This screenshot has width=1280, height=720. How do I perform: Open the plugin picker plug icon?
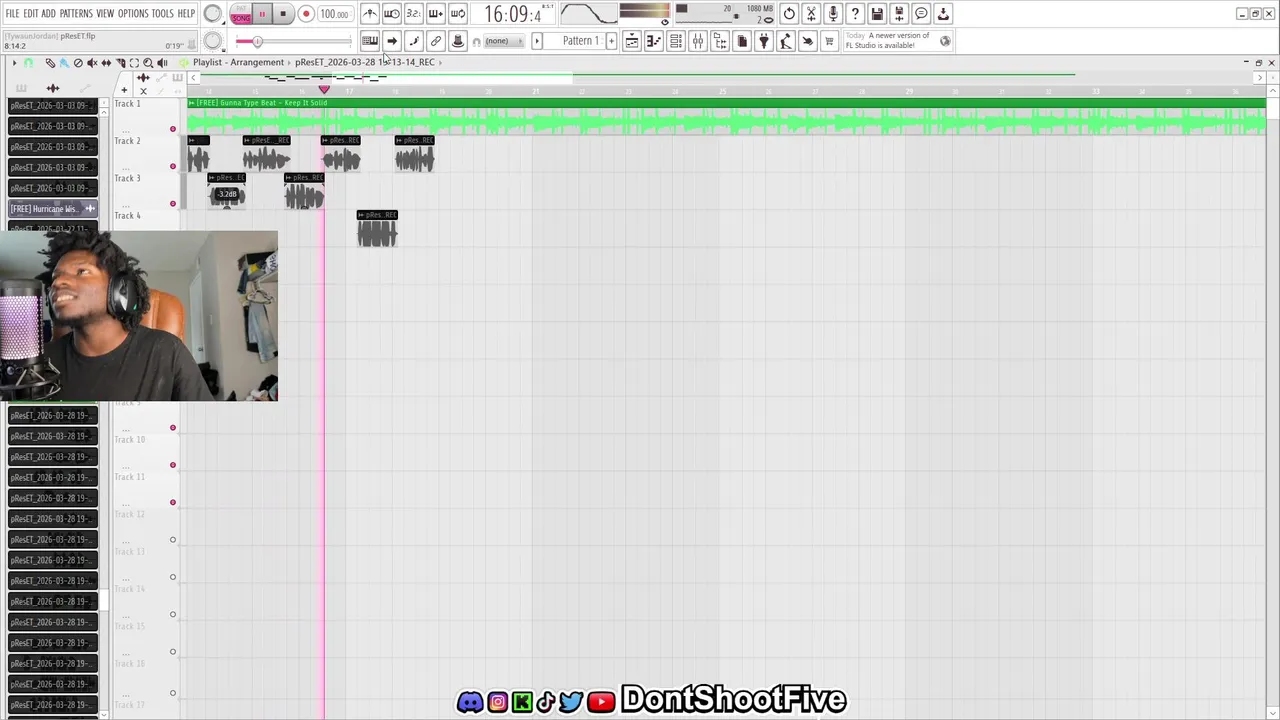click(x=764, y=41)
